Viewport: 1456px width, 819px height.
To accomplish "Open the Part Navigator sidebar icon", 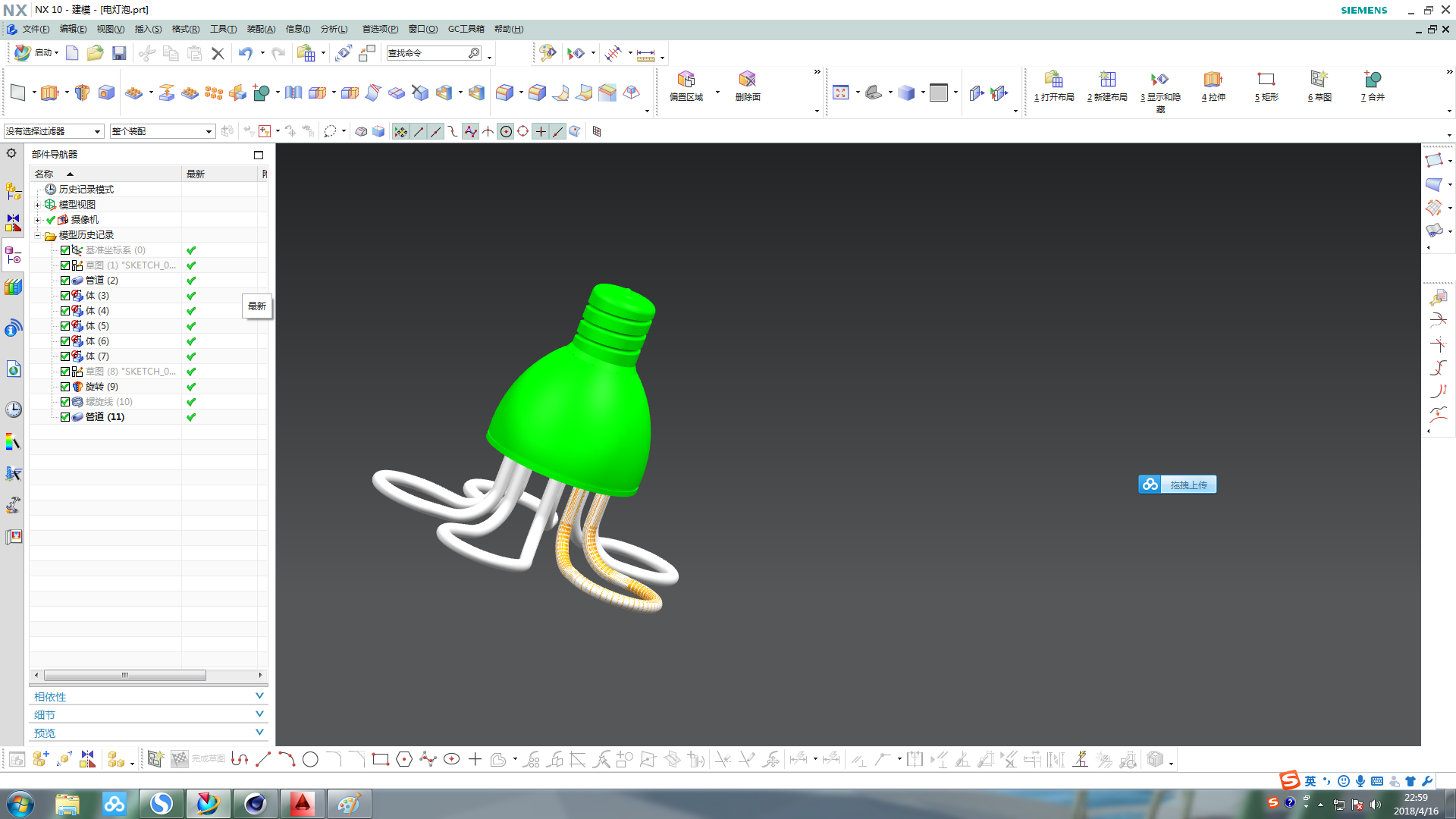I will coord(14,256).
